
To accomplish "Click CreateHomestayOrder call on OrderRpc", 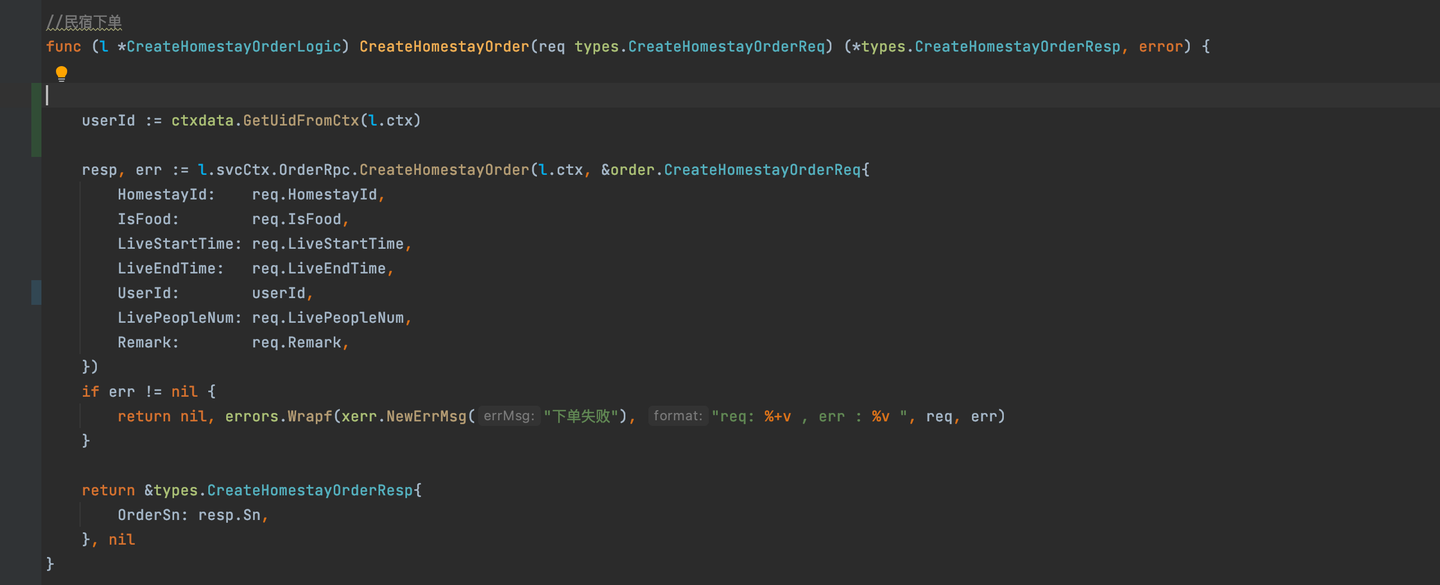I will pos(444,170).
